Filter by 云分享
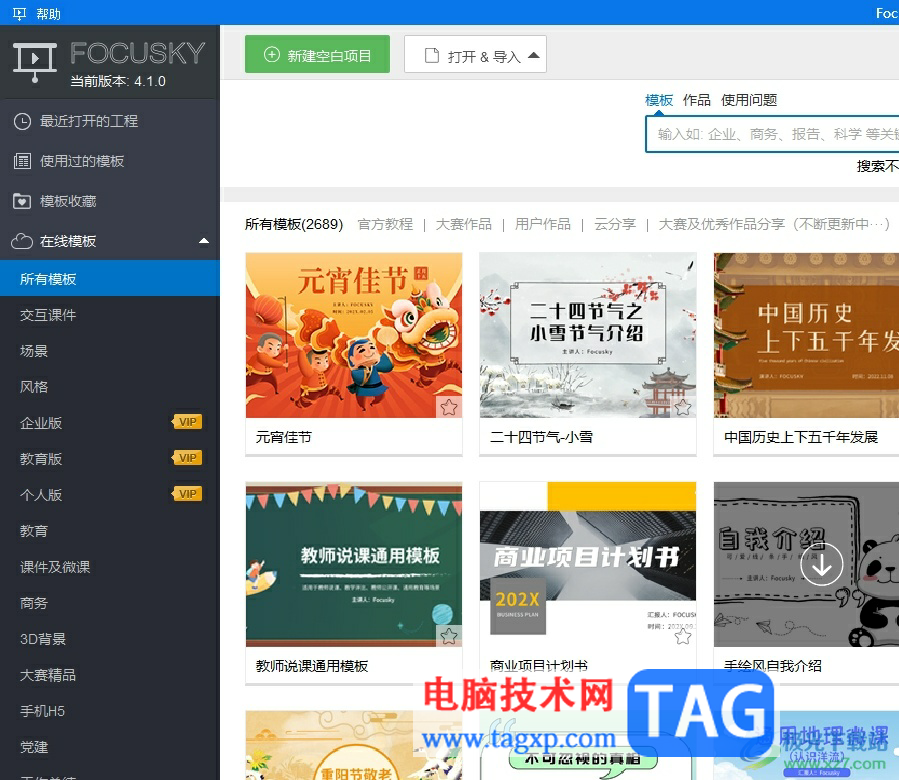This screenshot has height=780, width=899. click(615, 224)
